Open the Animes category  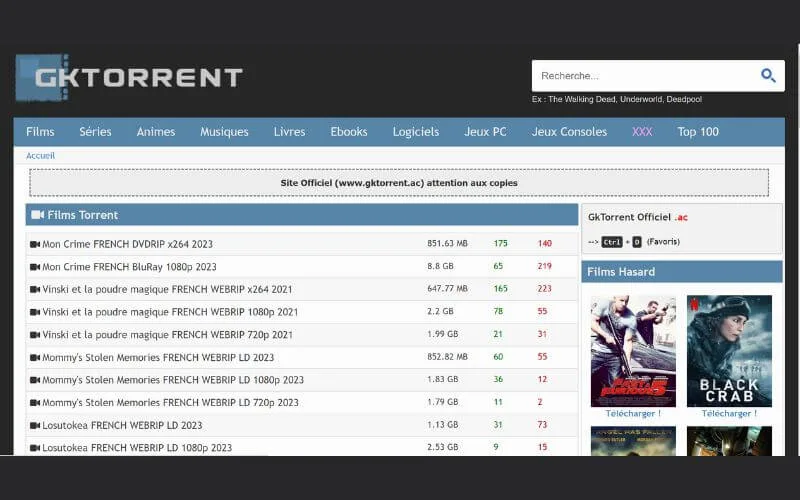click(156, 132)
